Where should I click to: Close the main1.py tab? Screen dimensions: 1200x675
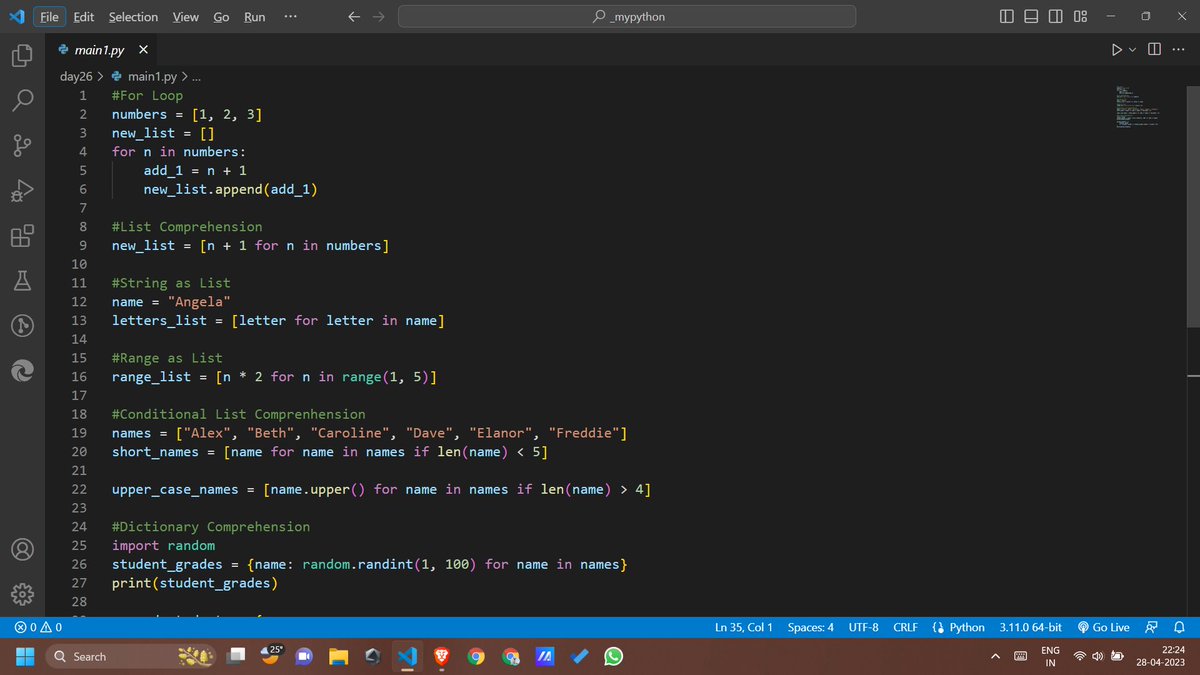[143, 50]
